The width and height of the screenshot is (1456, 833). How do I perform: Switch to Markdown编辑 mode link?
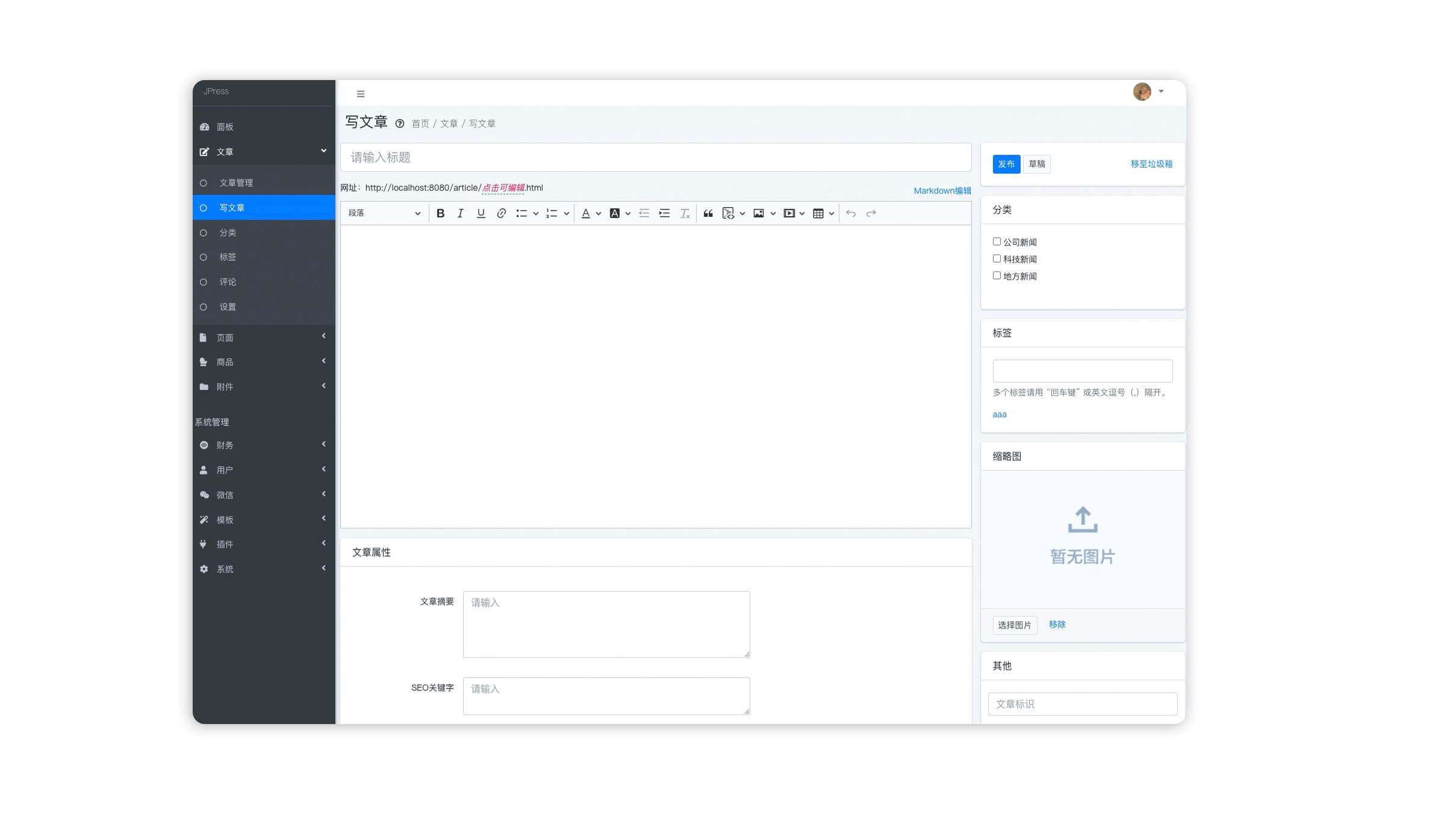942,191
